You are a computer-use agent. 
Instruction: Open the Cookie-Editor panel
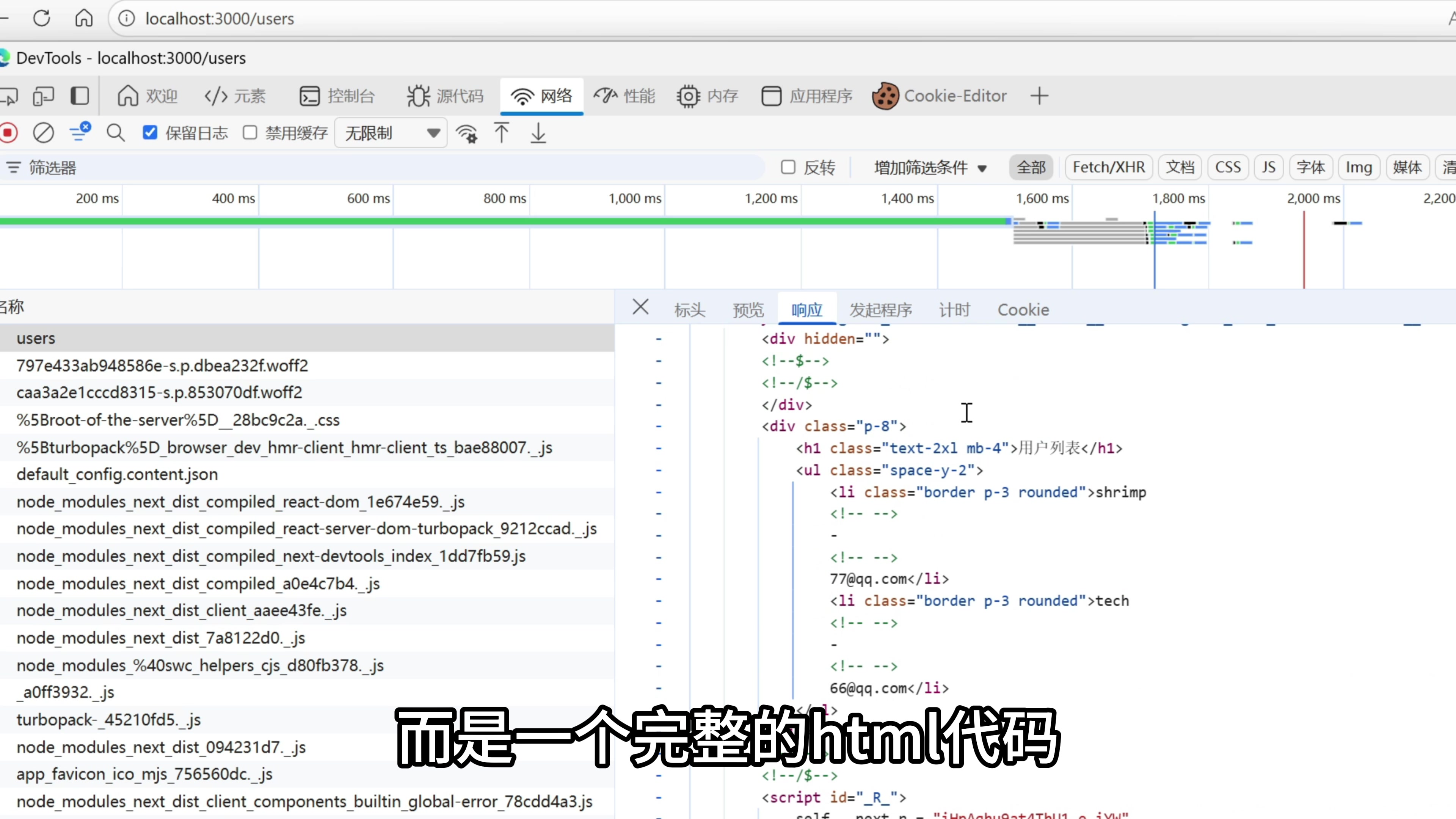tap(940, 96)
